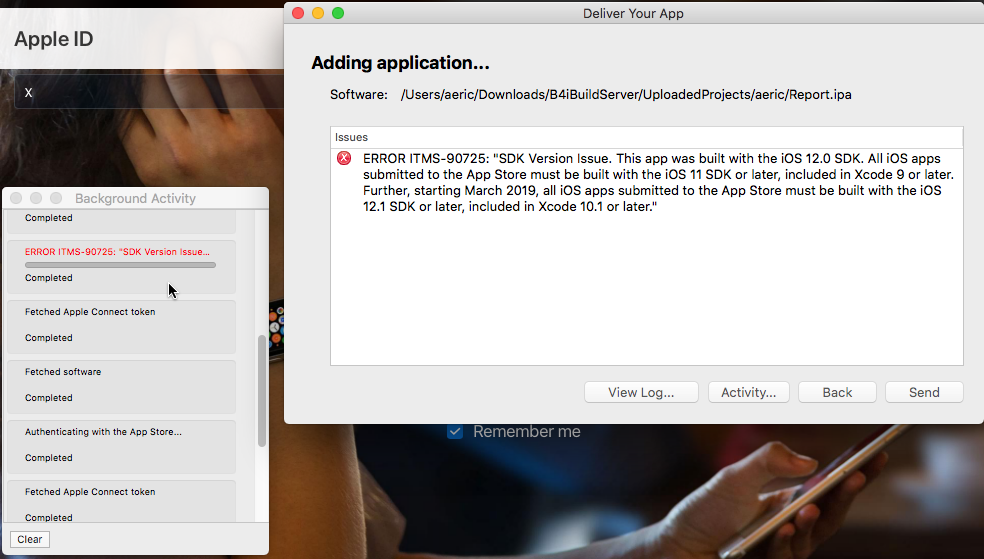
Task: Close the Deliver Your App window
Action: [298, 13]
